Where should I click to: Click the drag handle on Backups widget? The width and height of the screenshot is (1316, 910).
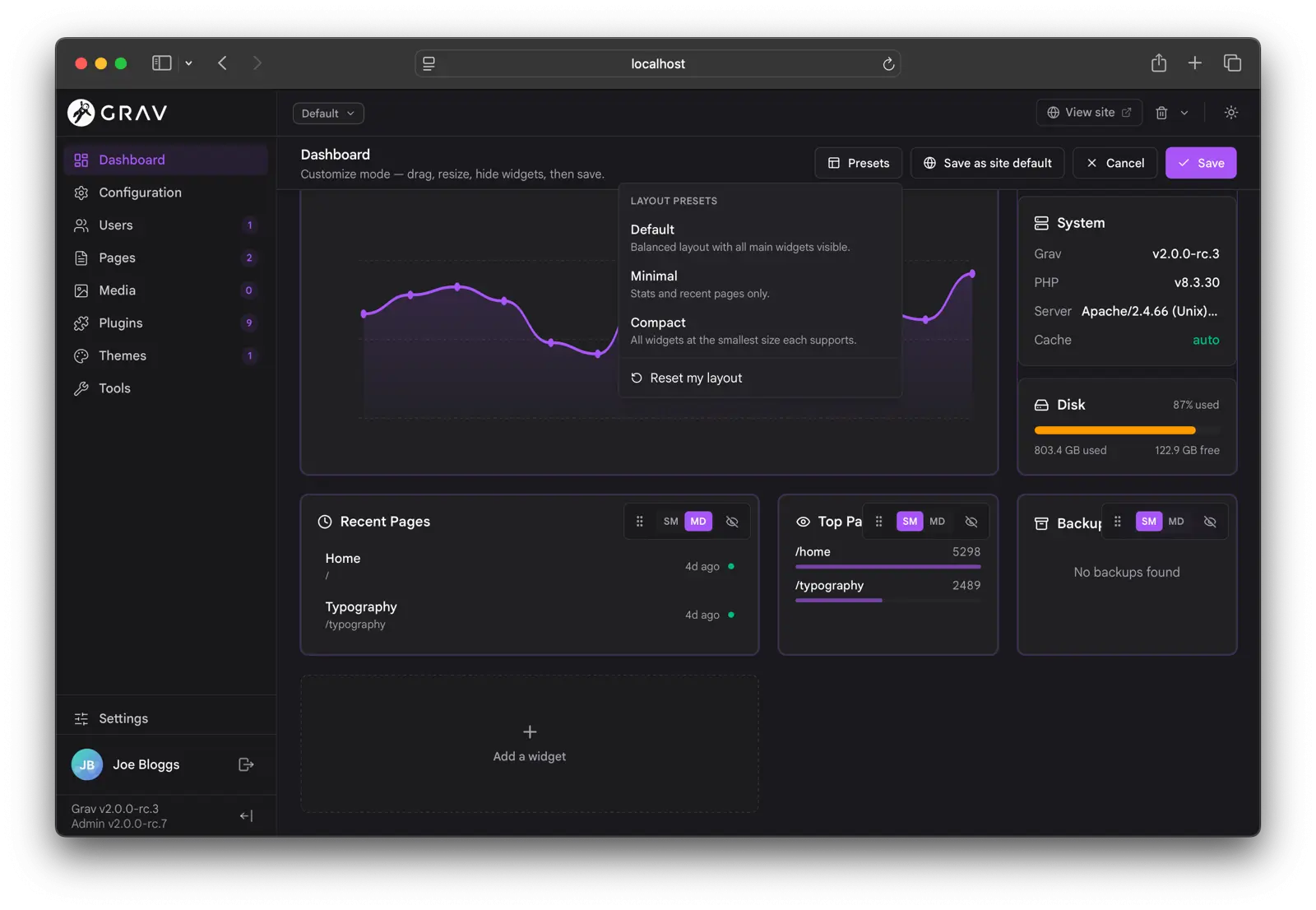[x=1118, y=522]
